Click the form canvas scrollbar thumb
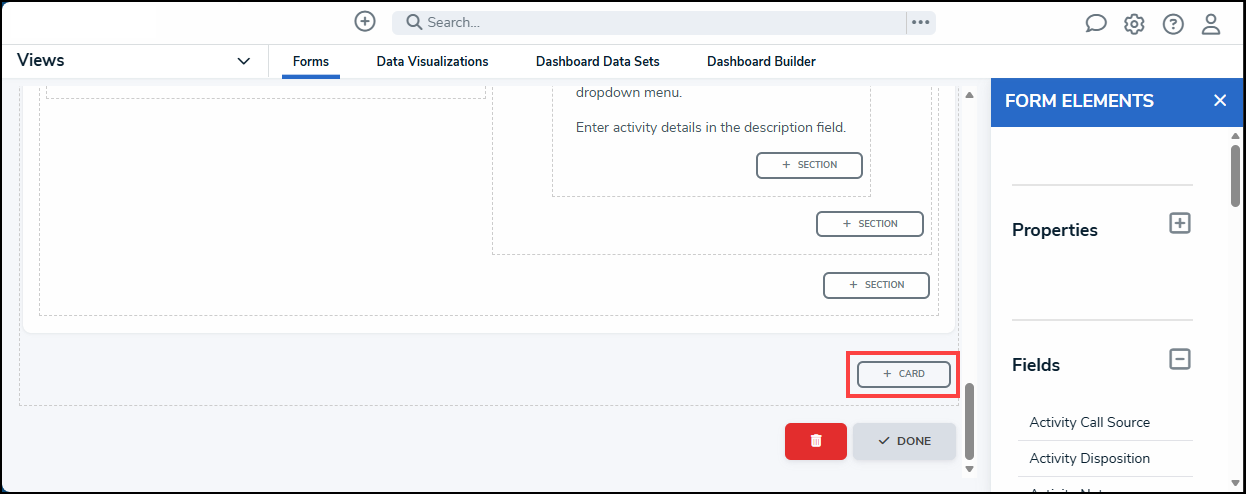This screenshot has width=1246, height=494. [x=968, y=420]
